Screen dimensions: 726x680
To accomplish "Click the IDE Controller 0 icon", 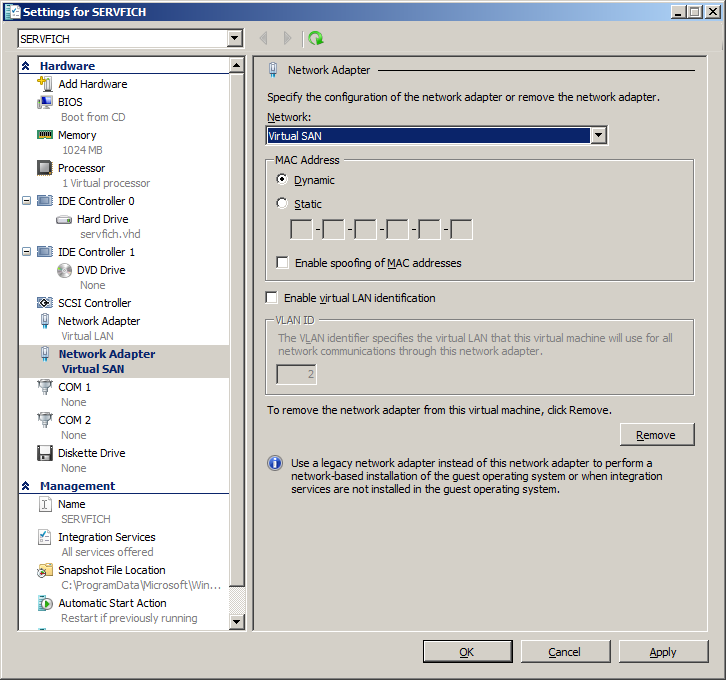I will [44, 201].
